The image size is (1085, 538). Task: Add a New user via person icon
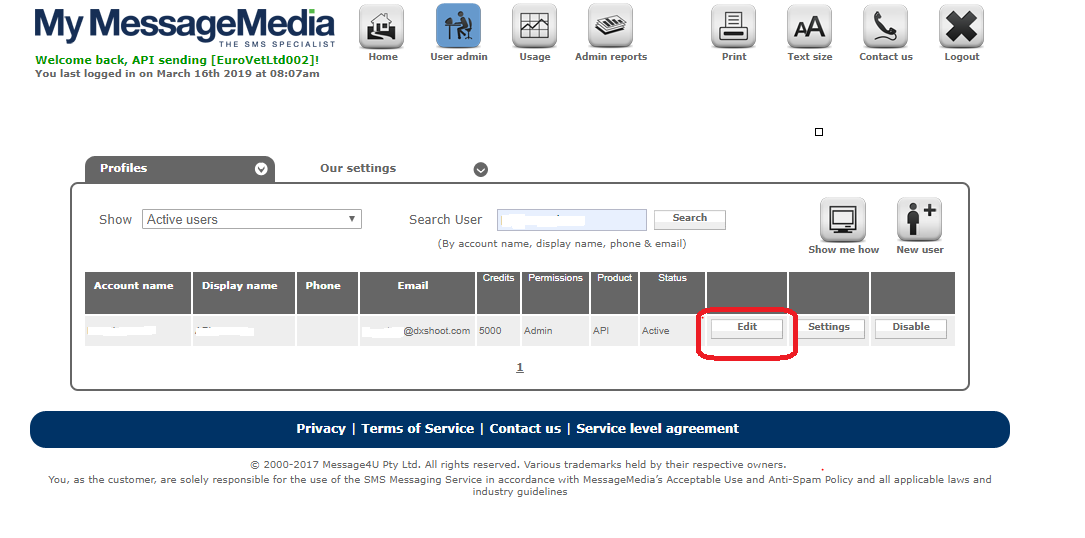tap(920, 219)
